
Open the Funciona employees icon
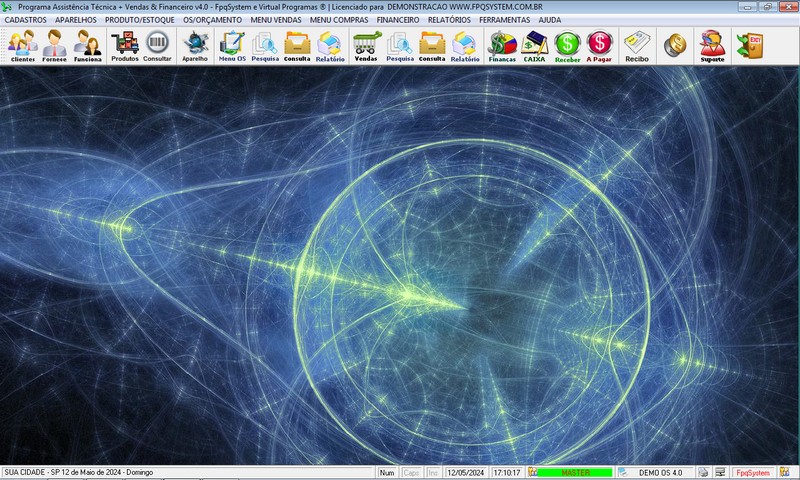click(x=87, y=46)
